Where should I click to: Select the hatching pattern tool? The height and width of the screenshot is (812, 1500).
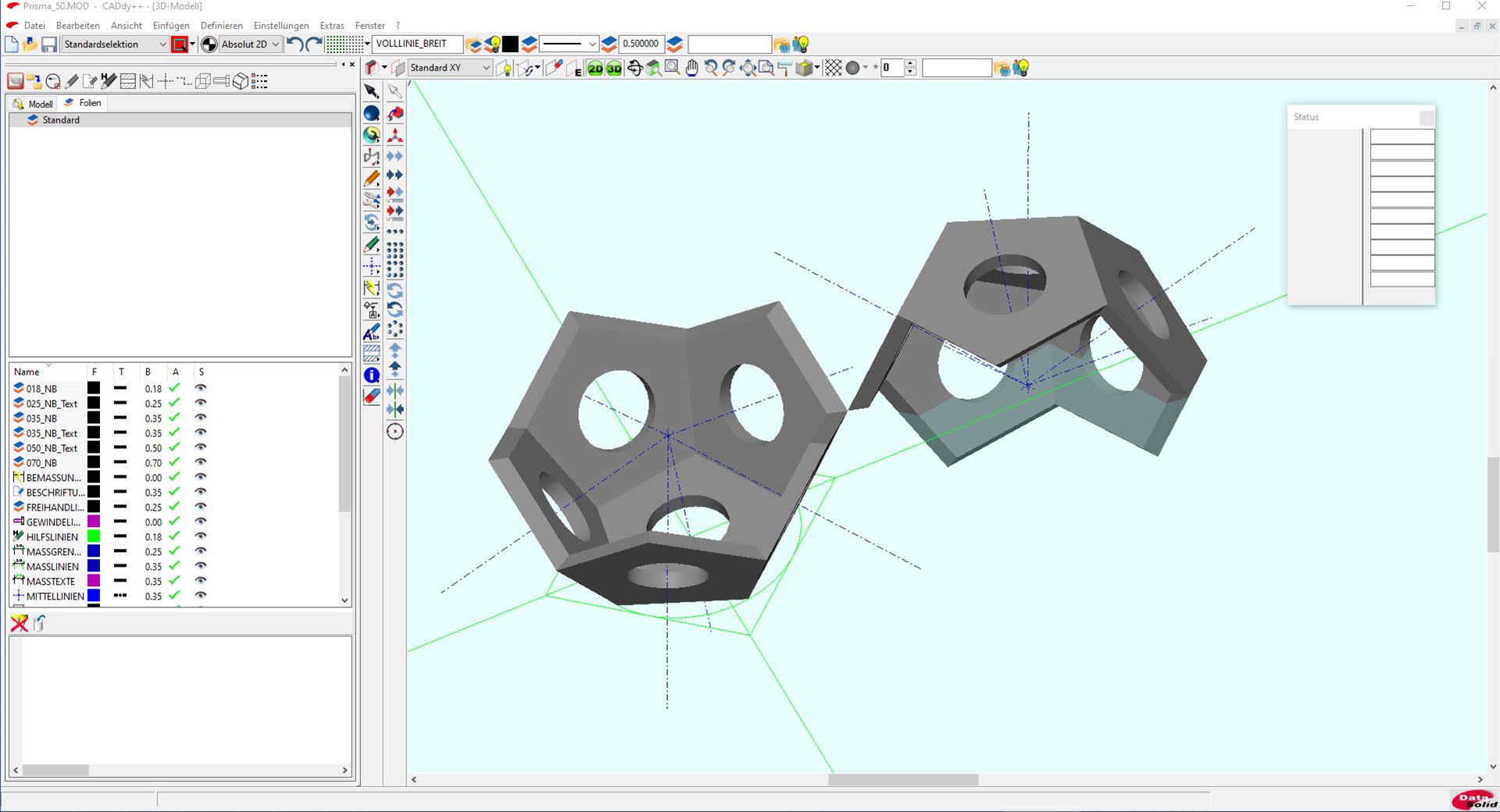[372, 354]
